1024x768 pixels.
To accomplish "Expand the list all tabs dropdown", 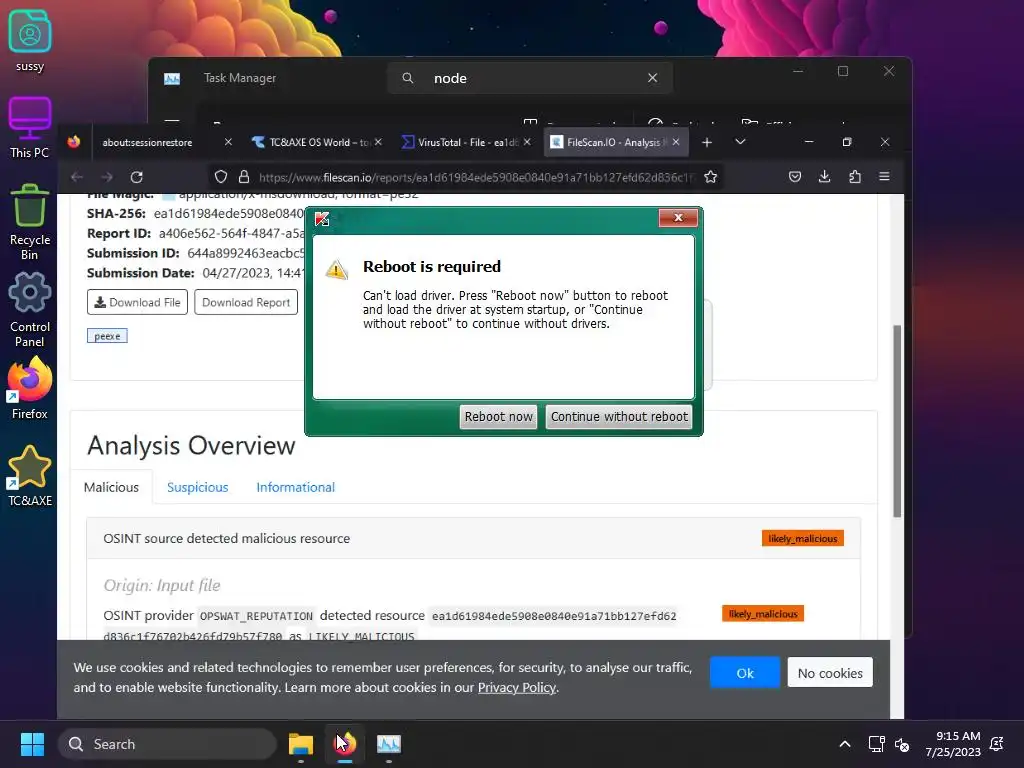I will [740, 142].
